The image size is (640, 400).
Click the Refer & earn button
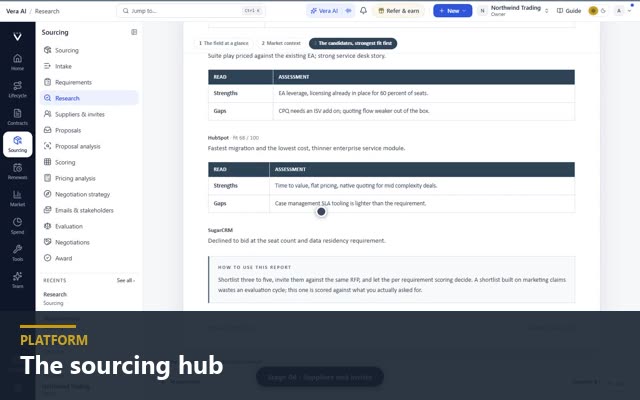[399, 11]
